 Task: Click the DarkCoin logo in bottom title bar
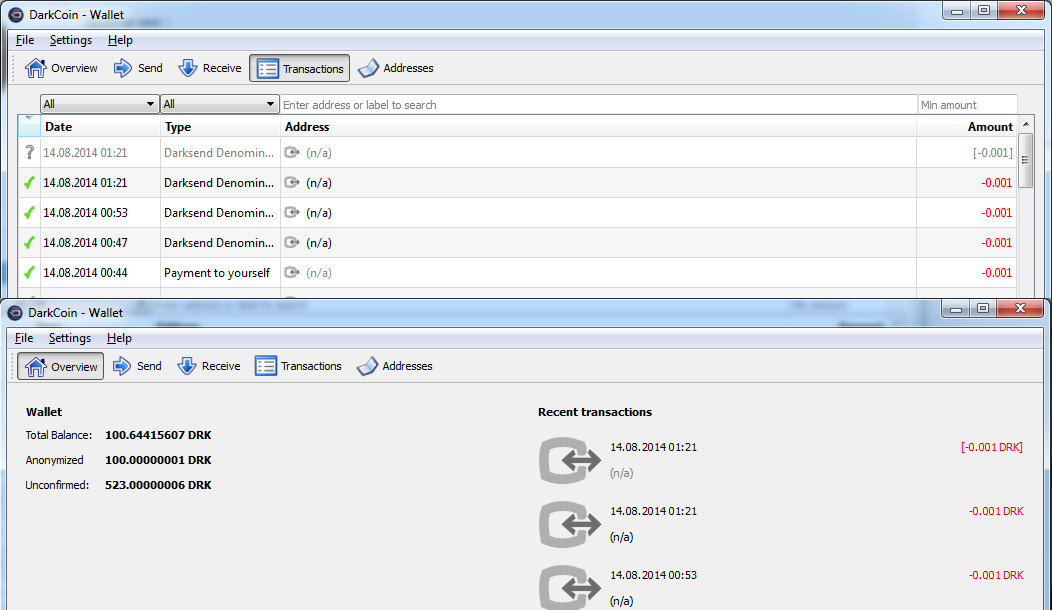click(x=15, y=313)
